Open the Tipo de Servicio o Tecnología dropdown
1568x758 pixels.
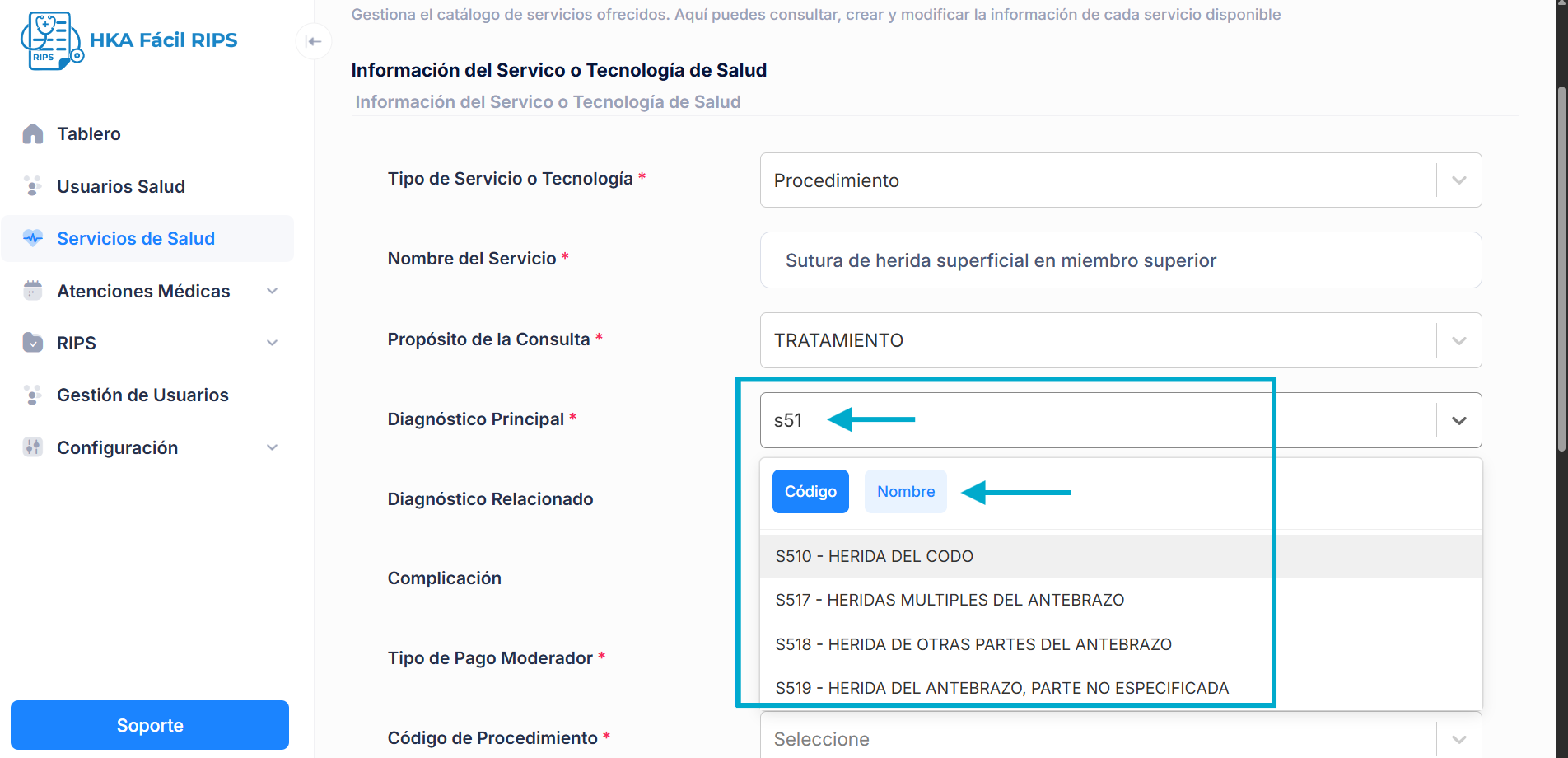tap(1458, 180)
